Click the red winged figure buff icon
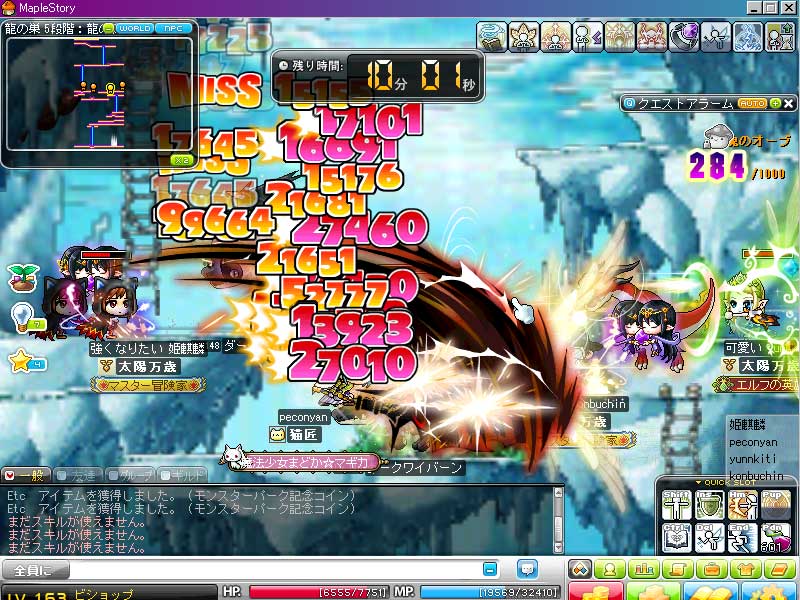The width and height of the screenshot is (800, 600). tap(652, 37)
